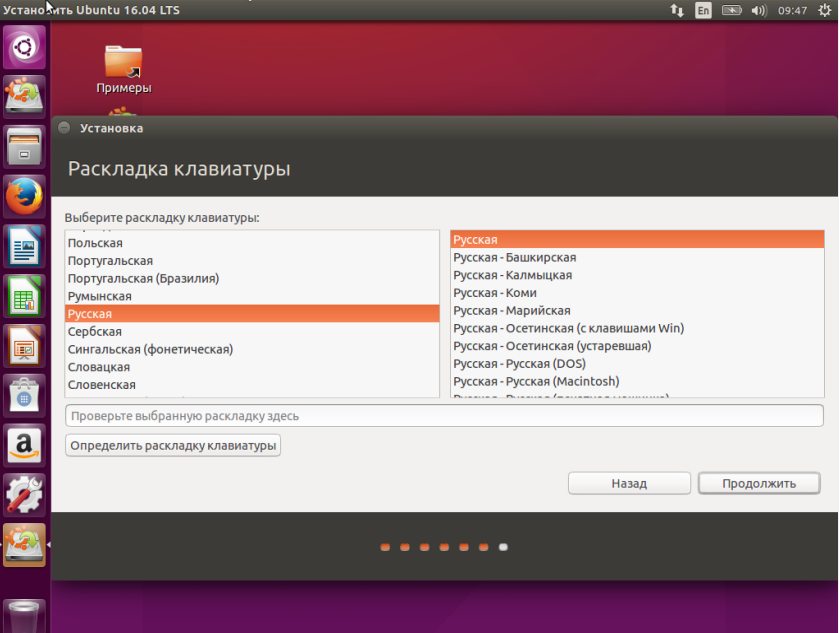Open LibreOffice Writer from the launcher
This screenshot has width=839, height=633.
click(25, 246)
